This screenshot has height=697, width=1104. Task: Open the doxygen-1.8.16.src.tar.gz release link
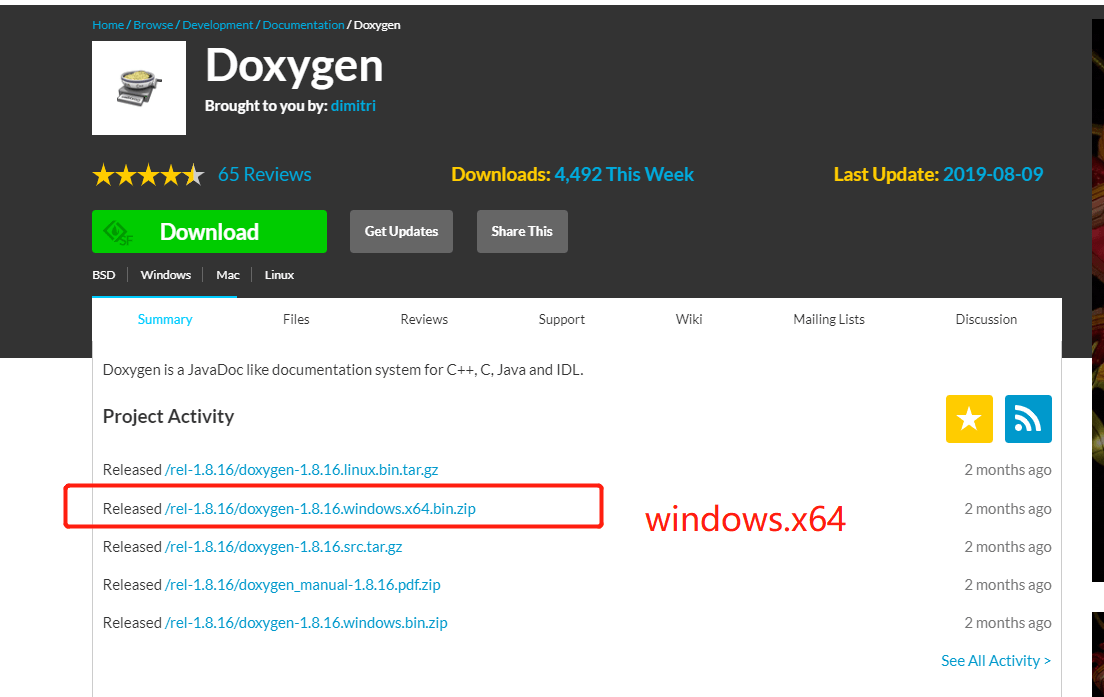284,546
